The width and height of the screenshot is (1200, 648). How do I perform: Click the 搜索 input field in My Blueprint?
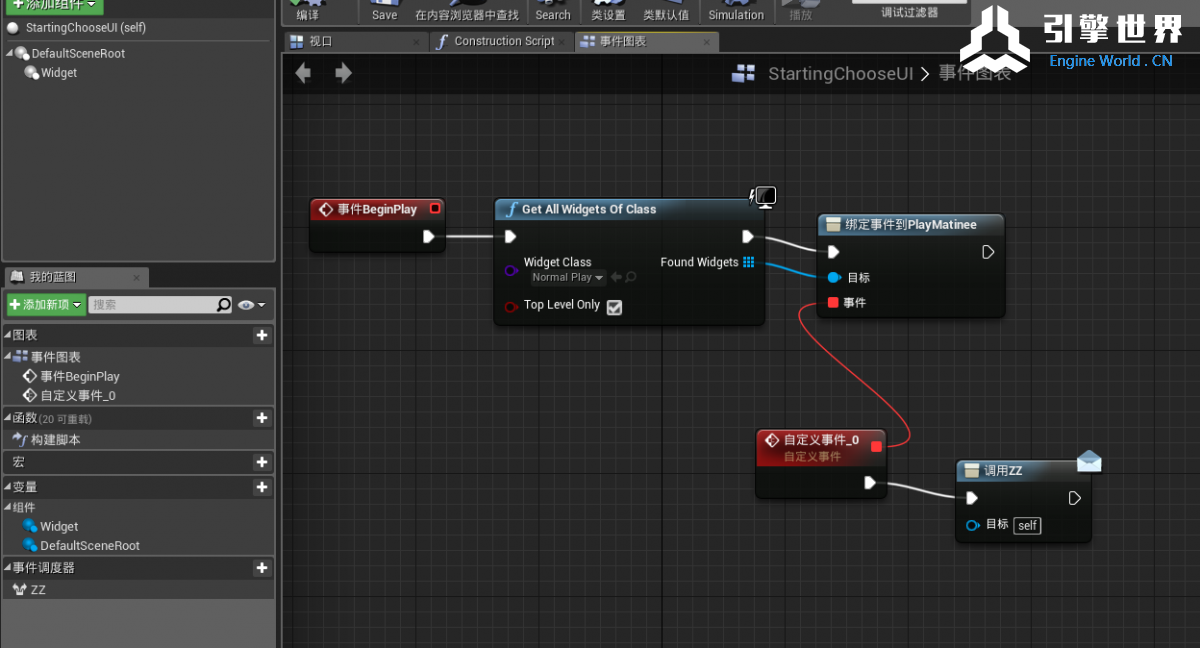pos(152,305)
